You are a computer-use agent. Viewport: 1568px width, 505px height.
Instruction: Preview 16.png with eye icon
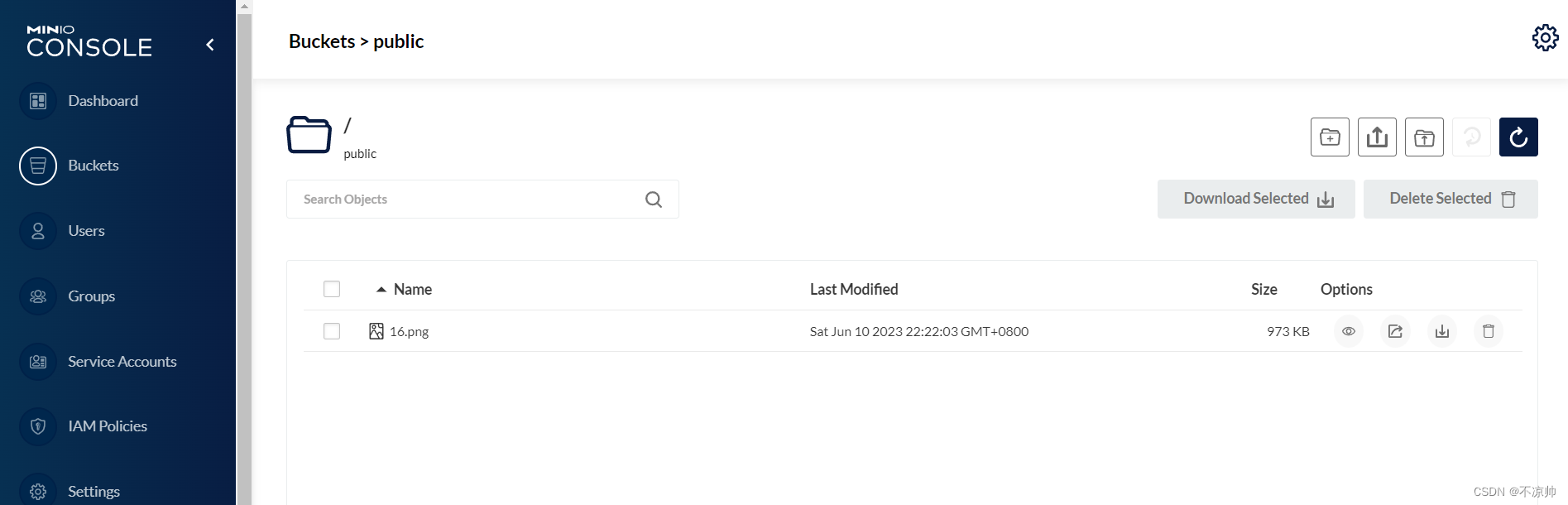coord(1349,331)
